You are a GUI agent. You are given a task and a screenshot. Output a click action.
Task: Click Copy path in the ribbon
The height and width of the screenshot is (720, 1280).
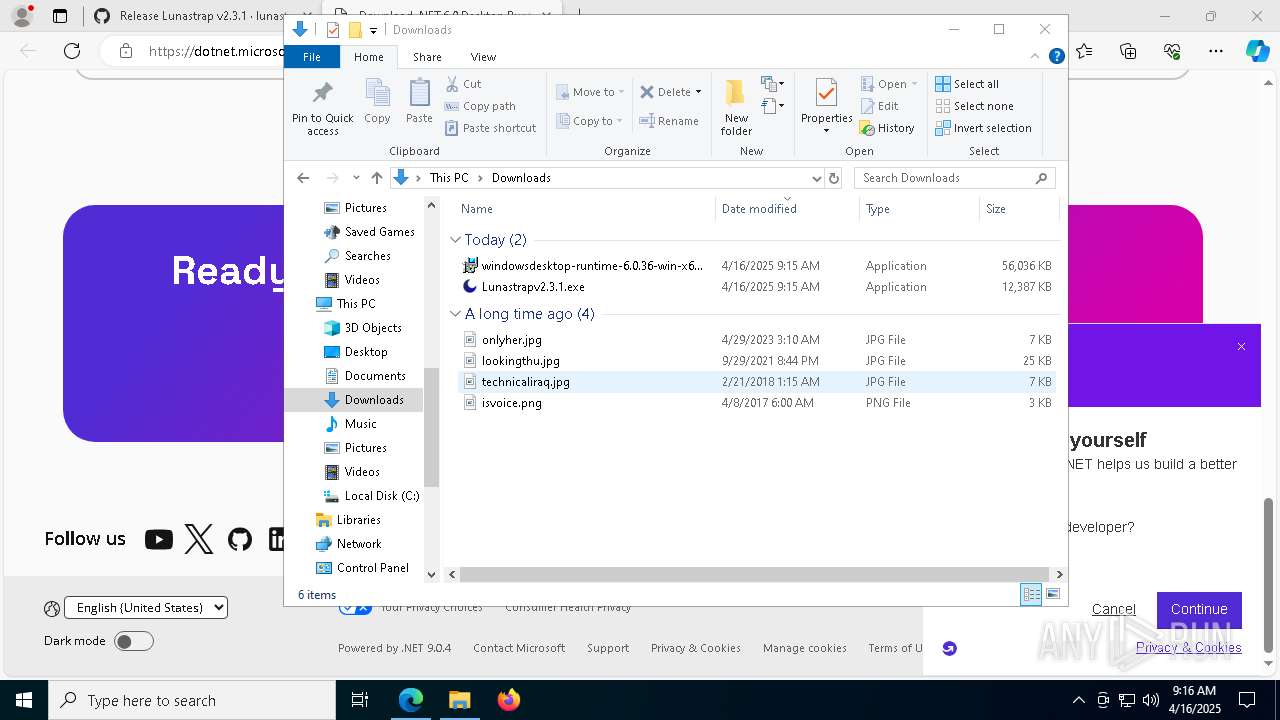click(x=480, y=106)
